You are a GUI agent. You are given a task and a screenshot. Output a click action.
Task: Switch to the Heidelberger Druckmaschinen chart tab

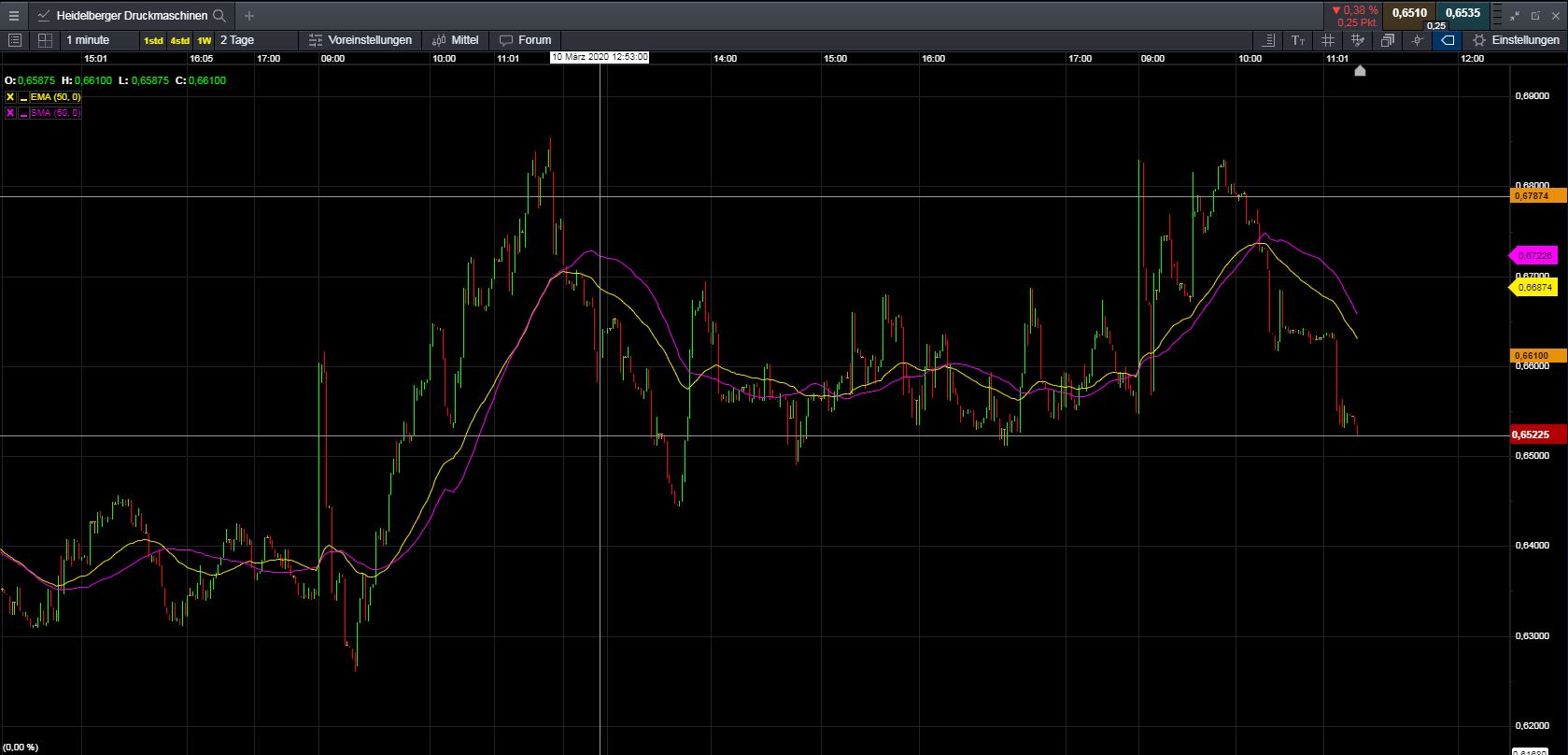[x=131, y=16]
